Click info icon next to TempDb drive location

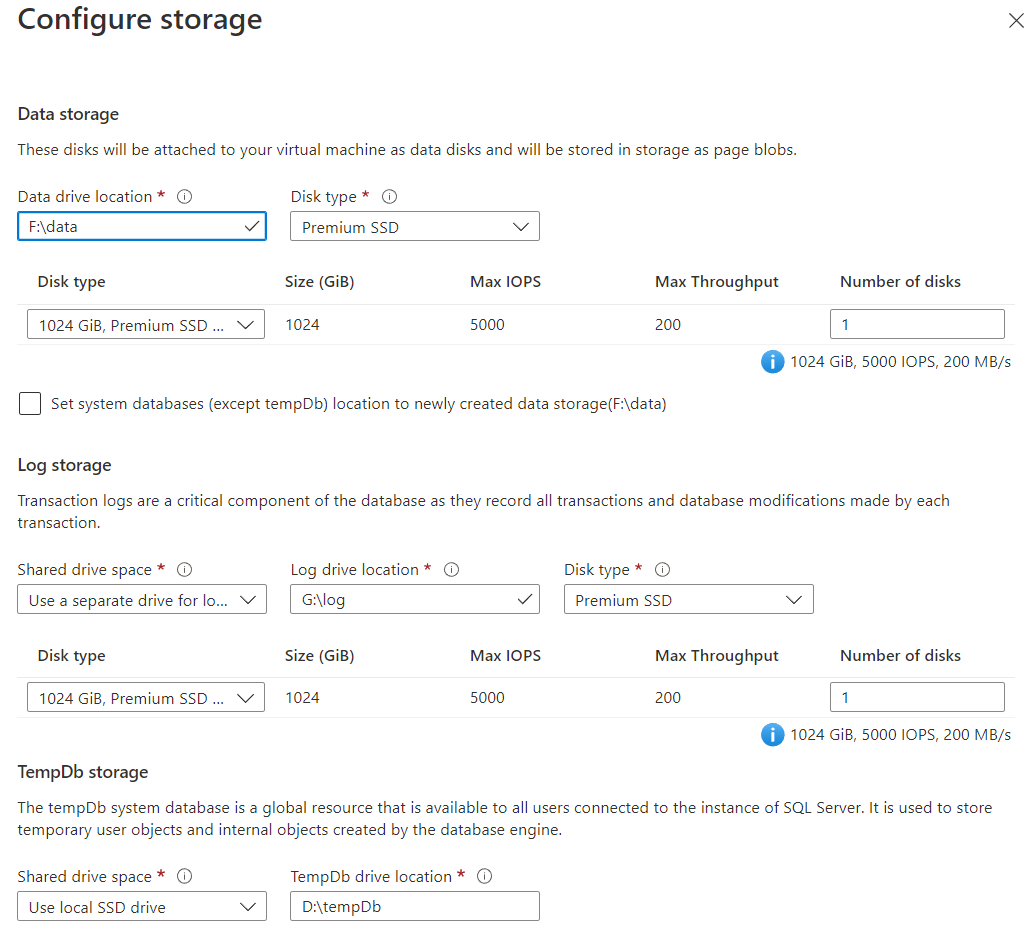pyautogui.click(x=485, y=877)
